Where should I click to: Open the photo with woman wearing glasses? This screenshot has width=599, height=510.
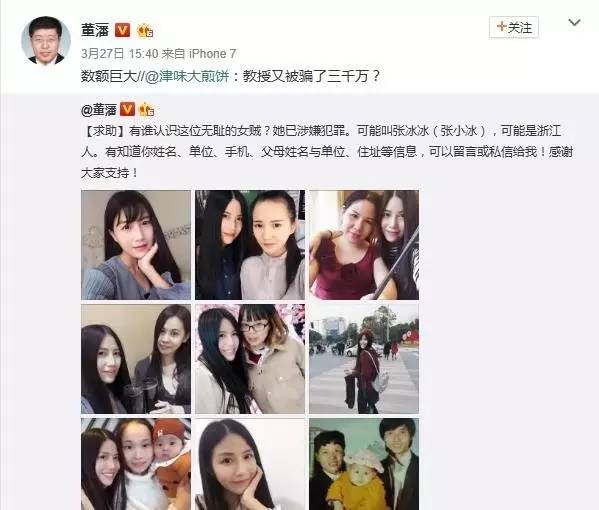pyautogui.click(x=250, y=359)
